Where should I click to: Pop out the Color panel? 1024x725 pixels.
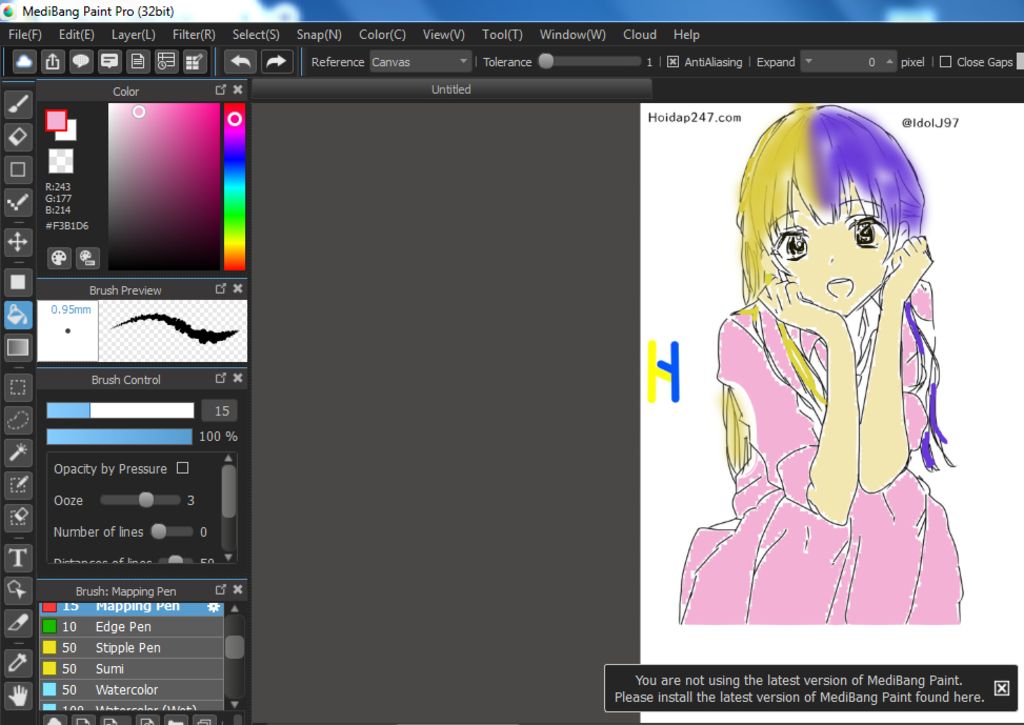(x=221, y=90)
